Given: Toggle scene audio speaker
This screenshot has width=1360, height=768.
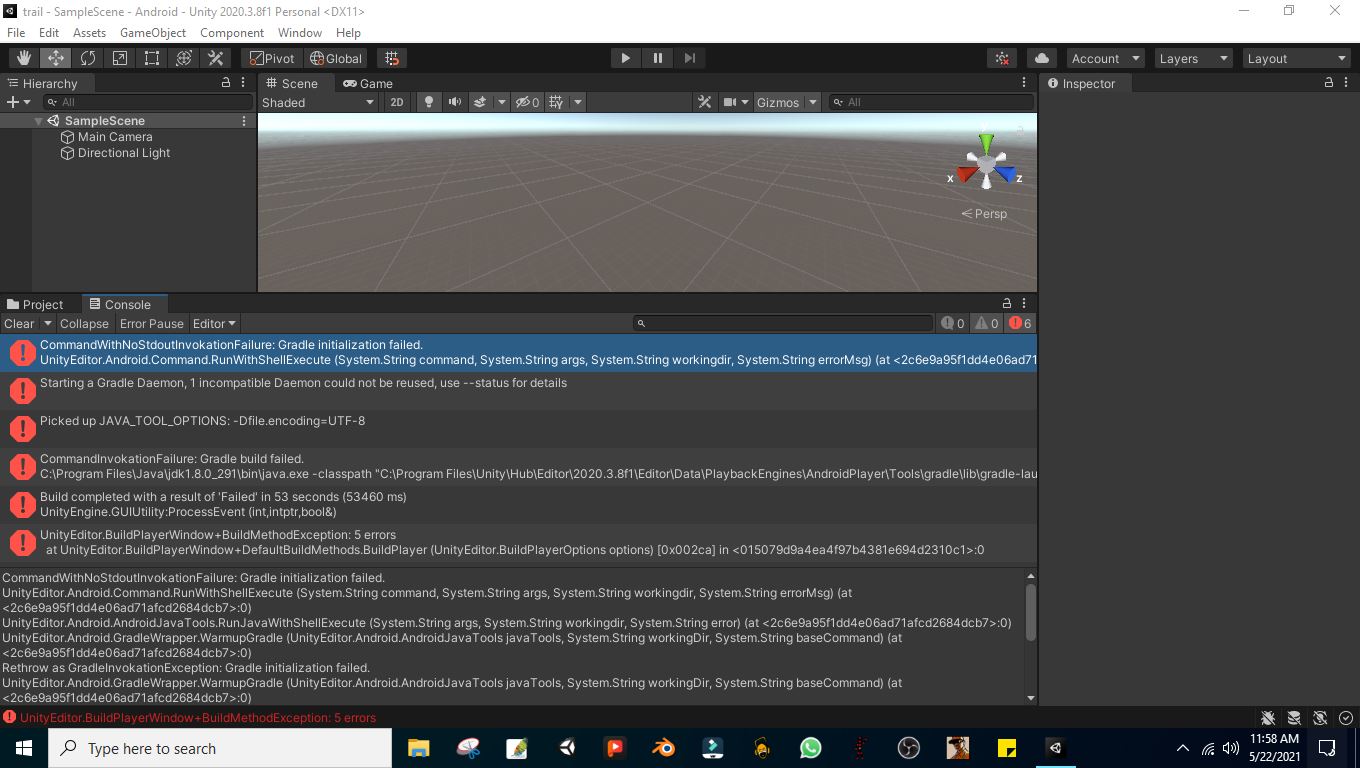Looking at the screenshot, I should coord(455,102).
